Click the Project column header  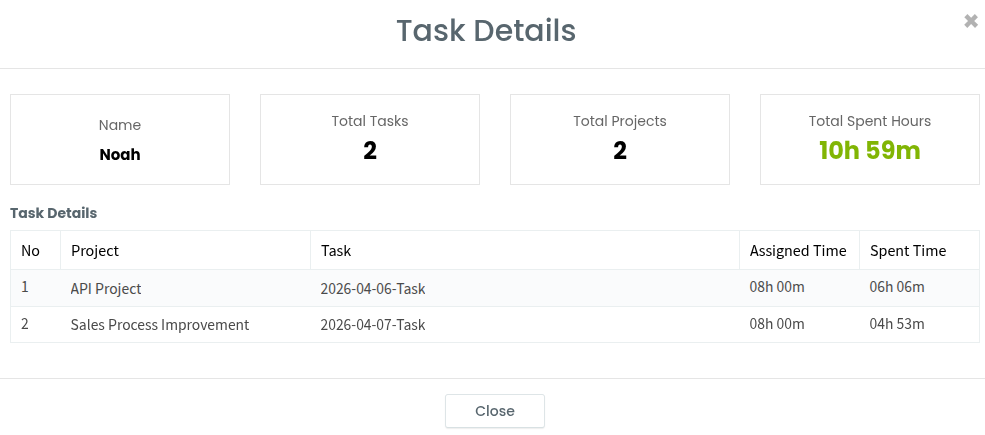point(95,251)
